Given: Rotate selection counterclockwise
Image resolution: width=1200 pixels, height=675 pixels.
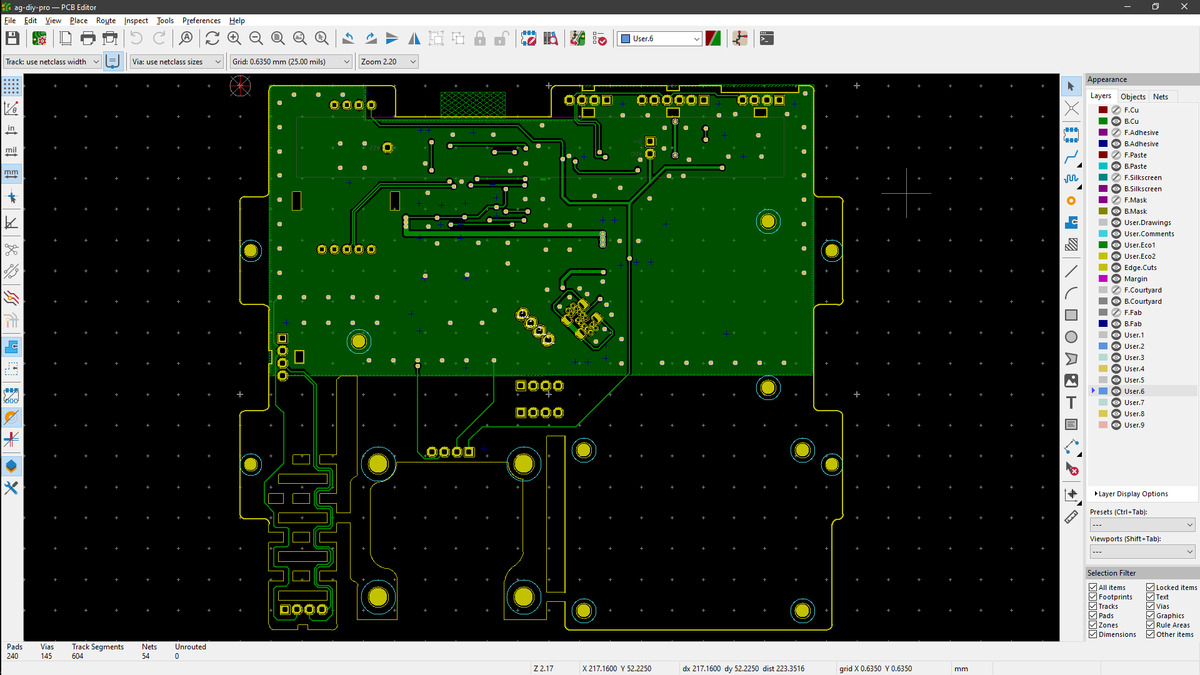Looking at the screenshot, I should click(348, 38).
